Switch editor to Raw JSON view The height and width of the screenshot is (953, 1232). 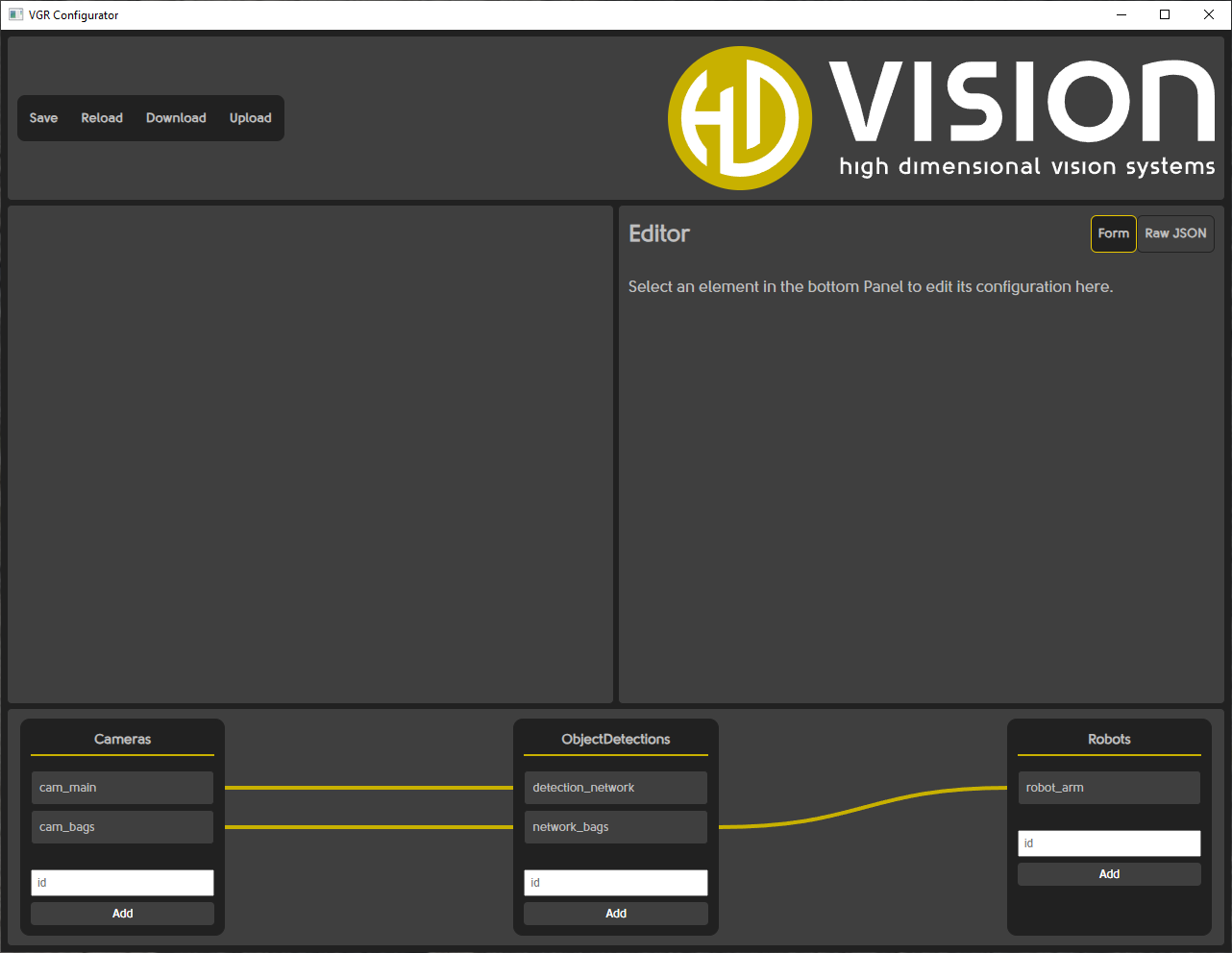1175,233
